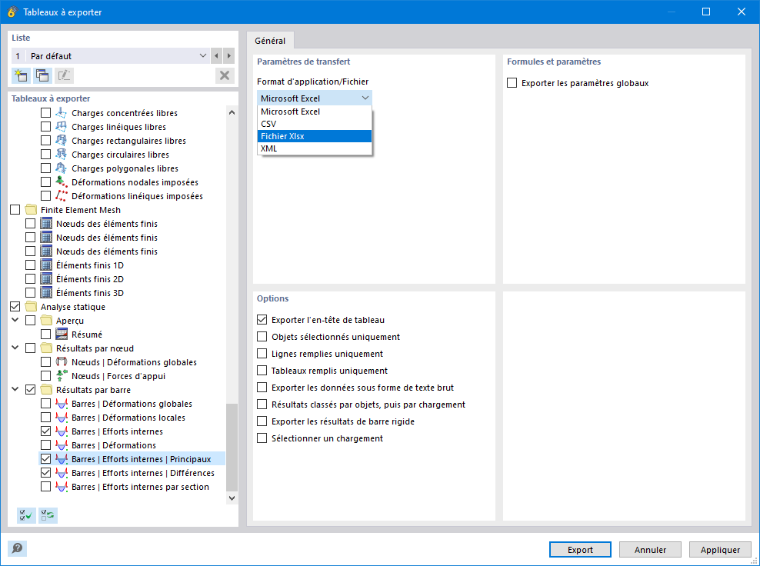Screen dimensions: 760x566
Task: Check Tableaux remplis uniquement
Action: [x=262, y=371]
